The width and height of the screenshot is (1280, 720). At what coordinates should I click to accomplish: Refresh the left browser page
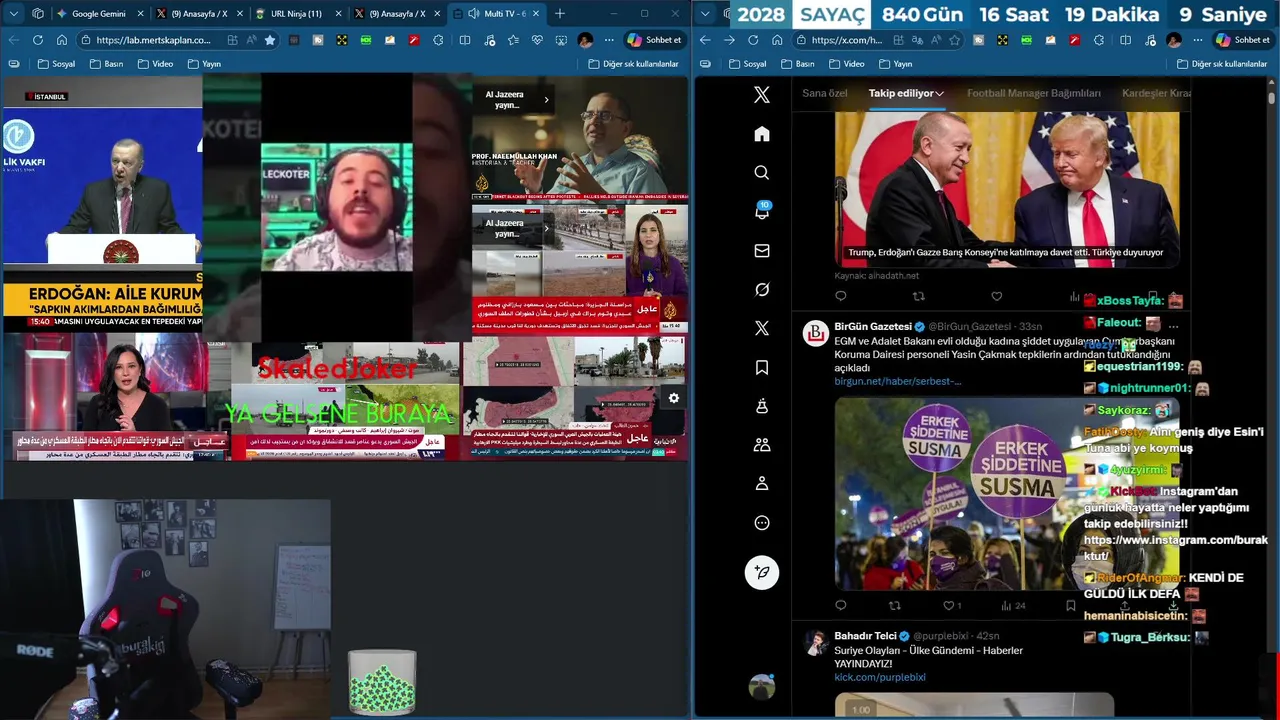click(x=38, y=40)
